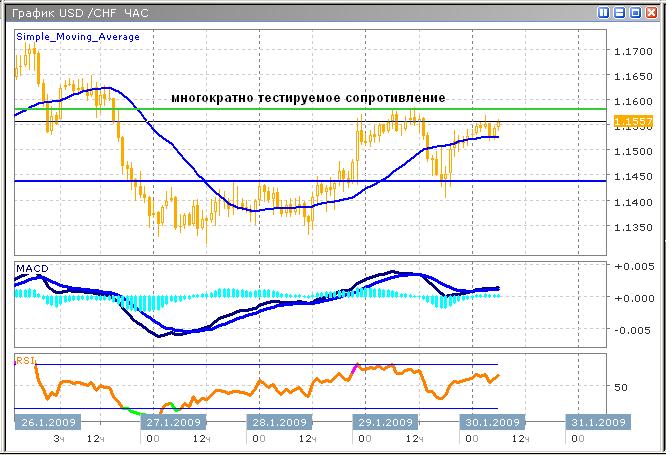Viewport: 670px width, 455px height.
Task: Click the 1.1700 price axis label
Action: 632,50
